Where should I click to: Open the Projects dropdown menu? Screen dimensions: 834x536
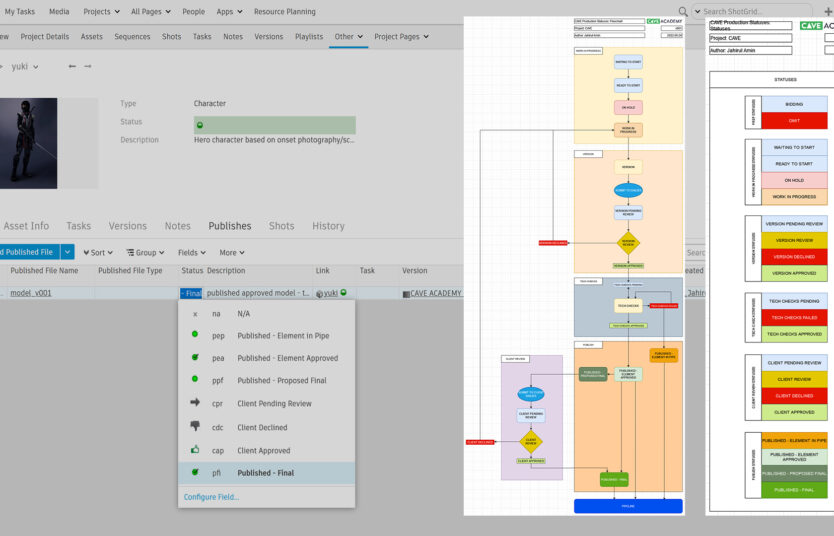coord(101,12)
